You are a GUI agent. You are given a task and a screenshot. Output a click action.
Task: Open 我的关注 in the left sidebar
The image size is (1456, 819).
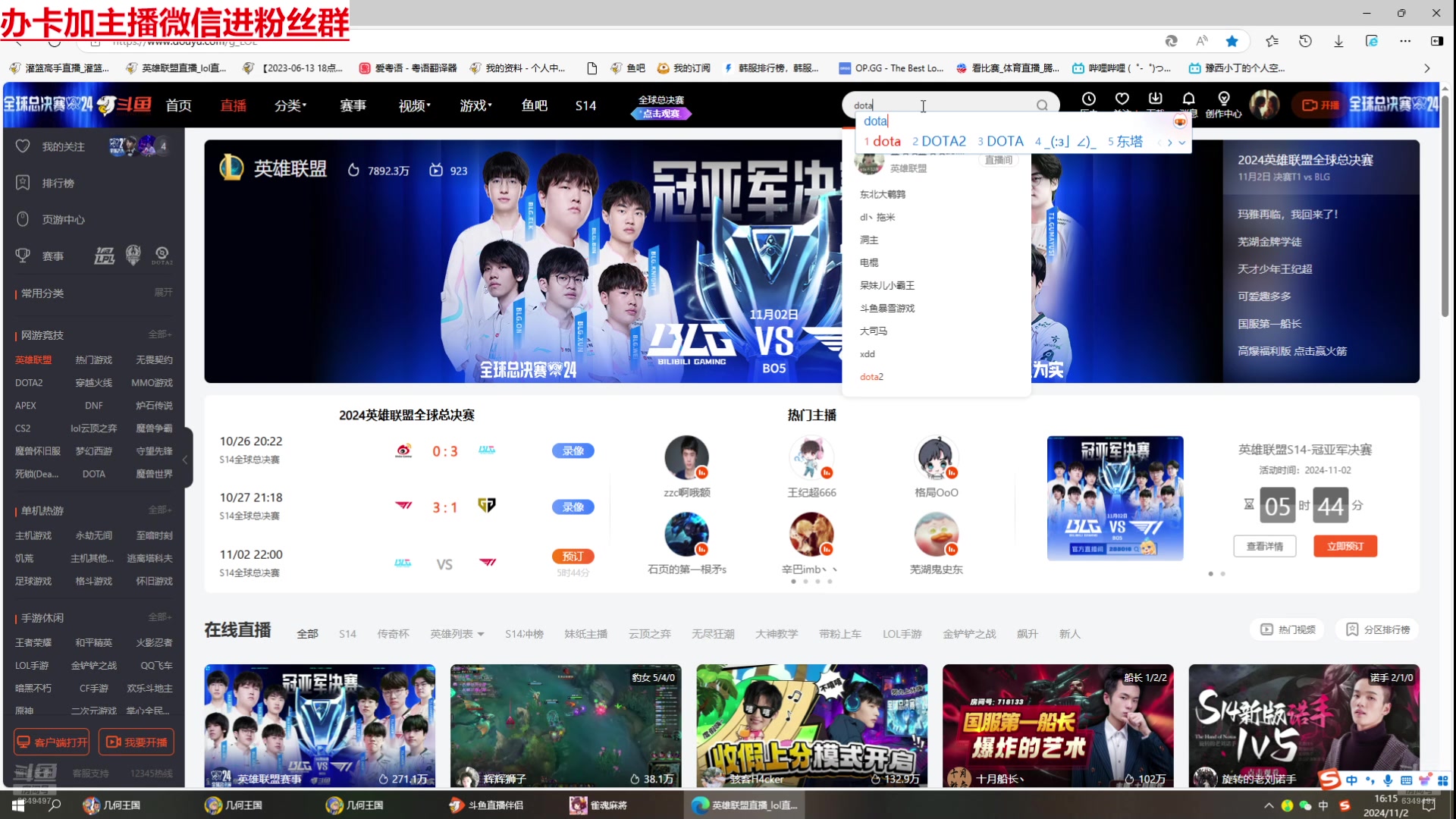coord(63,146)
